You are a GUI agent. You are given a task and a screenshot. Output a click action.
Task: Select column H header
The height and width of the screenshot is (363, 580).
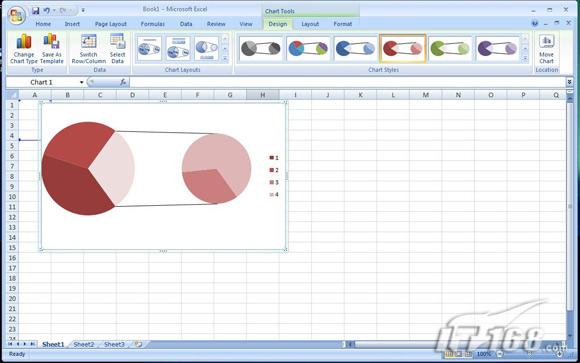[x=263, y=95]
